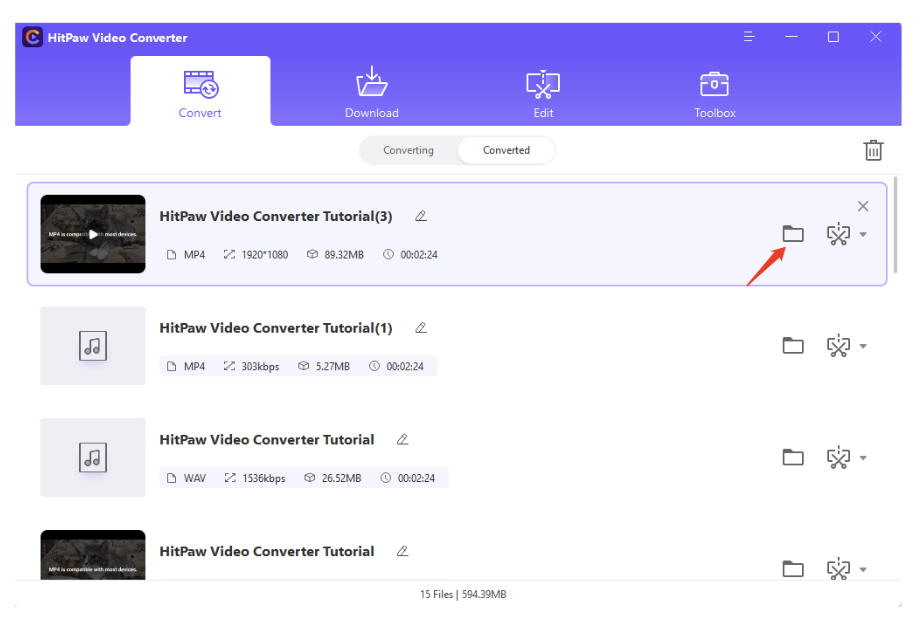
Task: Click edit scissors icon for WAV Tutorial
Action: (838, 457)
